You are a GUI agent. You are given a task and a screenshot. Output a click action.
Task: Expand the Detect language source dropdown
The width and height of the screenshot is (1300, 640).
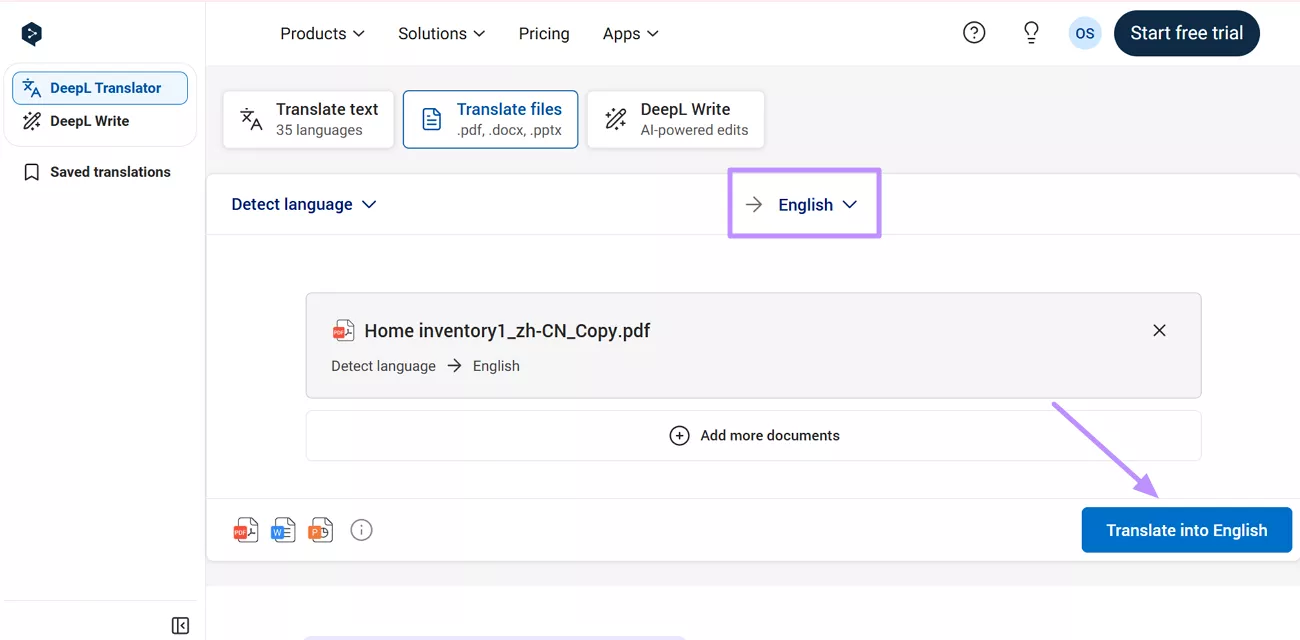click(304, 204)
